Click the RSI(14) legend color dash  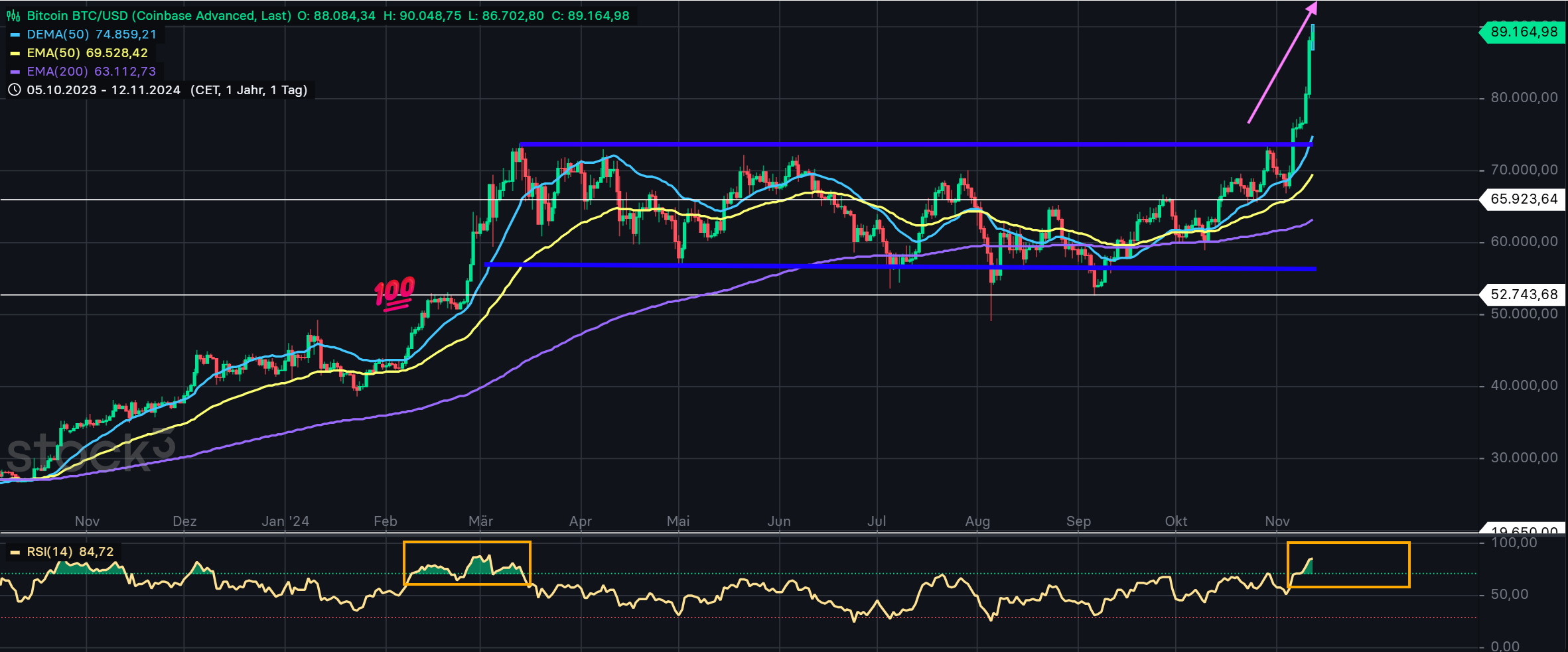[15, 552]
